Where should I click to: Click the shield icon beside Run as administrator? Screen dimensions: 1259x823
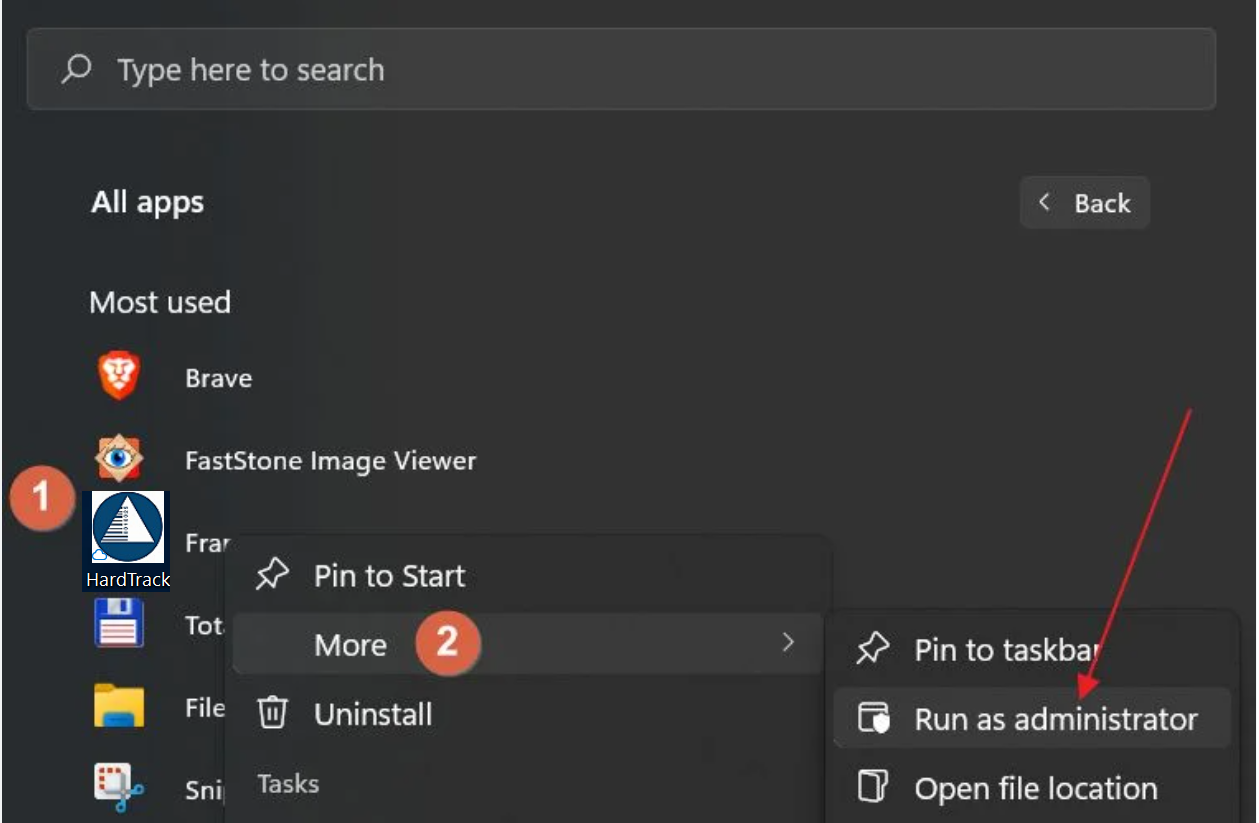(873, 718)
